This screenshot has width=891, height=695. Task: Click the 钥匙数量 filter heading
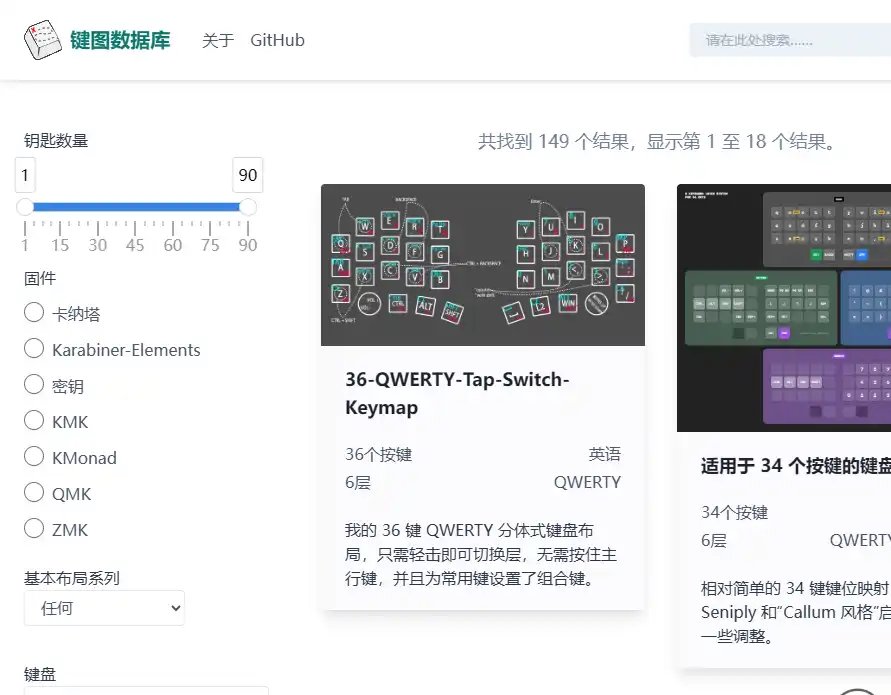pyautogui.click(x=56, y=141)
